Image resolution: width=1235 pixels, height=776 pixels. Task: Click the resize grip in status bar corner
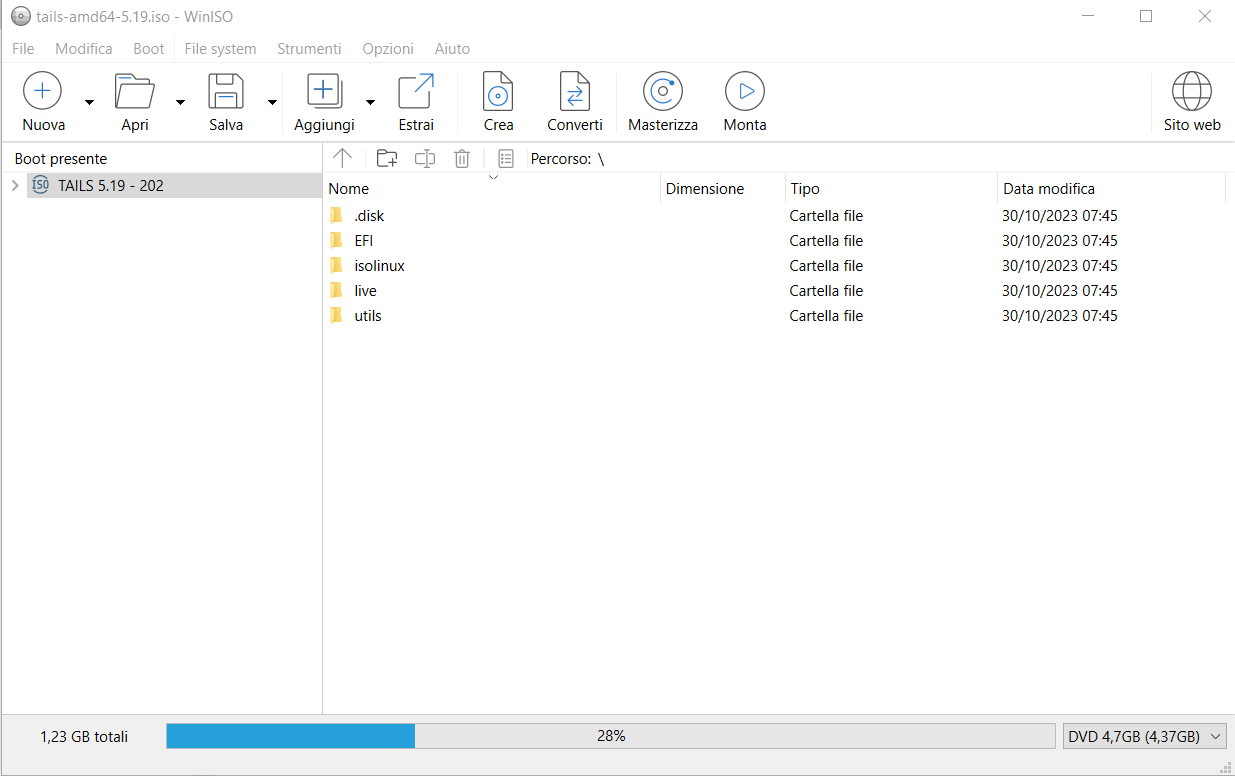click(1226, 767)
